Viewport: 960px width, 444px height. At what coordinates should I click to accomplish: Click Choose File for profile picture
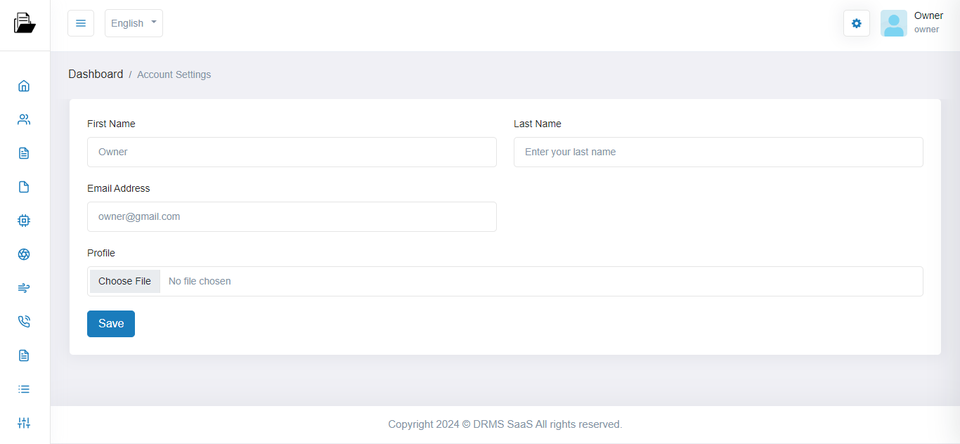point(125,281)
